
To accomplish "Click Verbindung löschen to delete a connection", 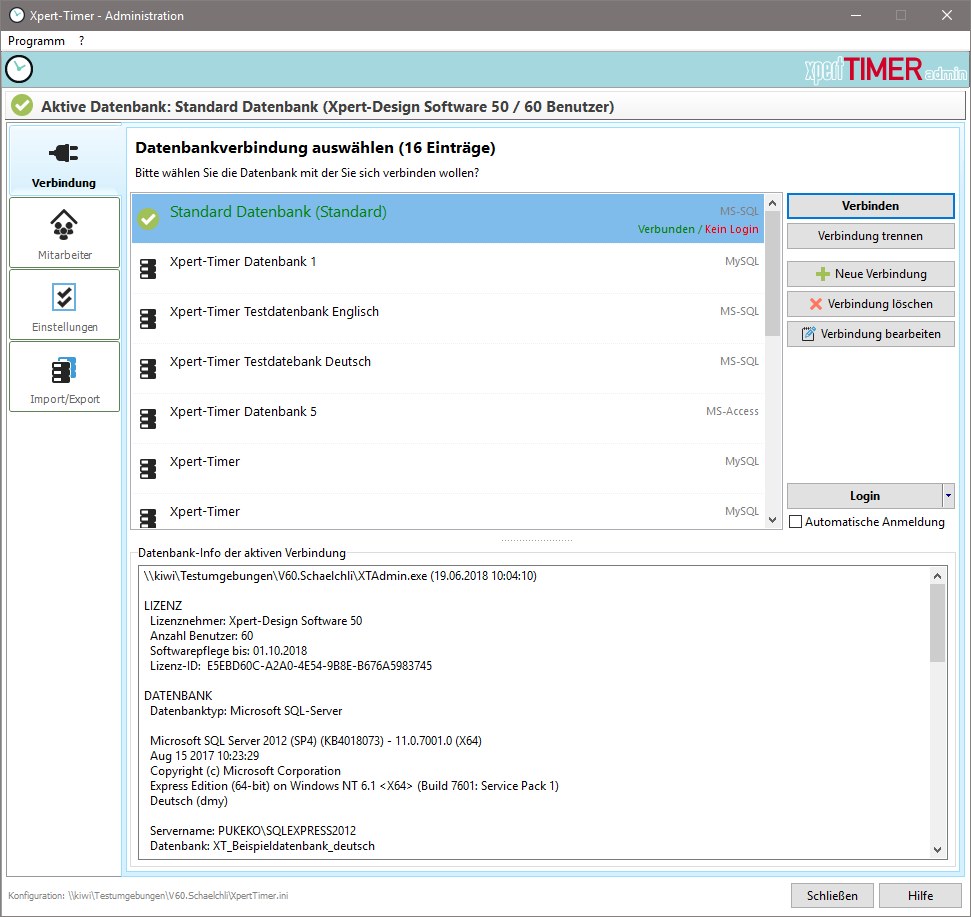I will [870, 303].
